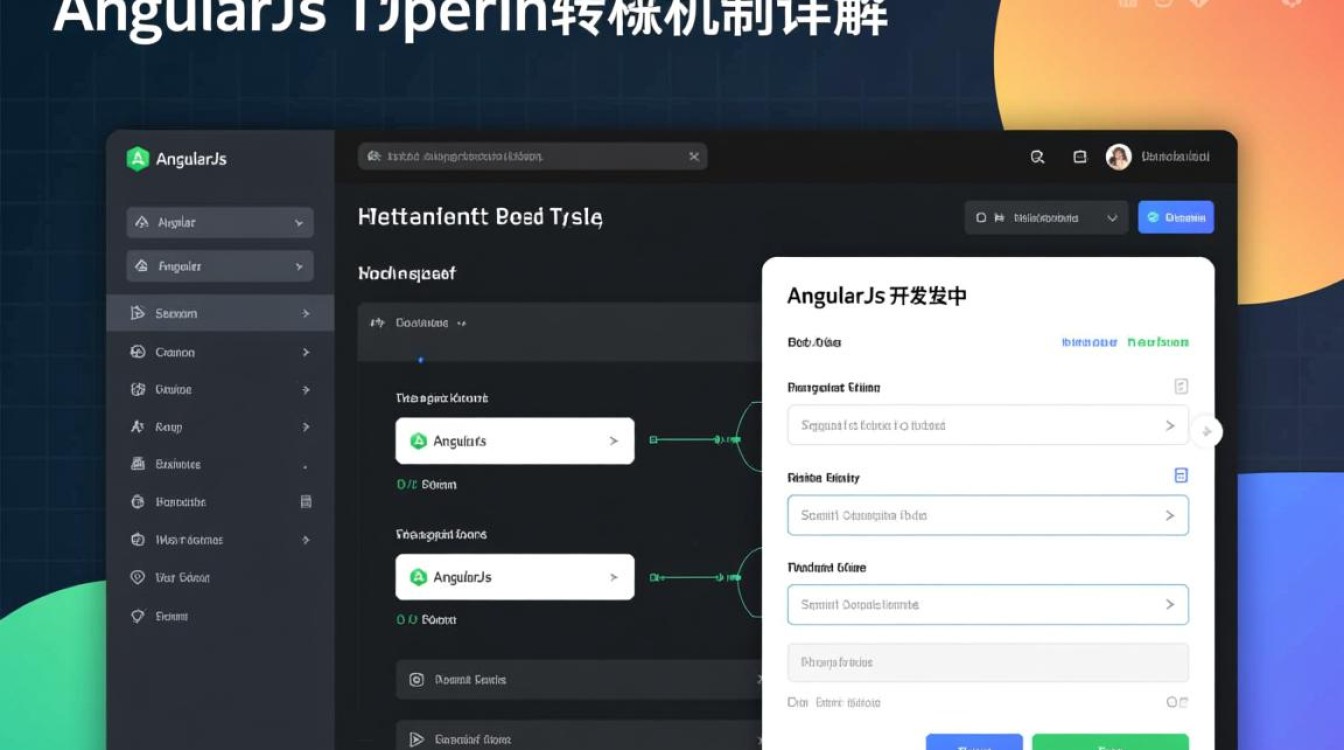This screenshot has height=750, width=1344.
Task: Open the filter dropdown next to the blue button
Action: click(x=1046, y=217)
